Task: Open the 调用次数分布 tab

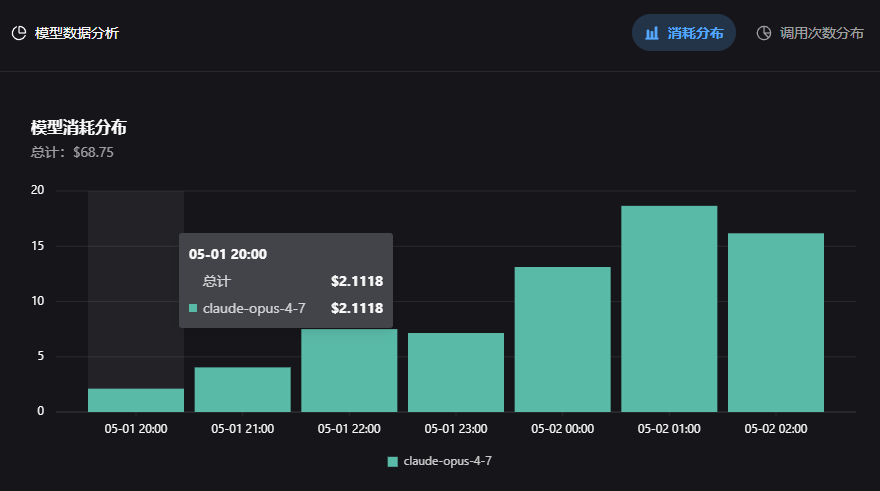Action: (810, 33)
